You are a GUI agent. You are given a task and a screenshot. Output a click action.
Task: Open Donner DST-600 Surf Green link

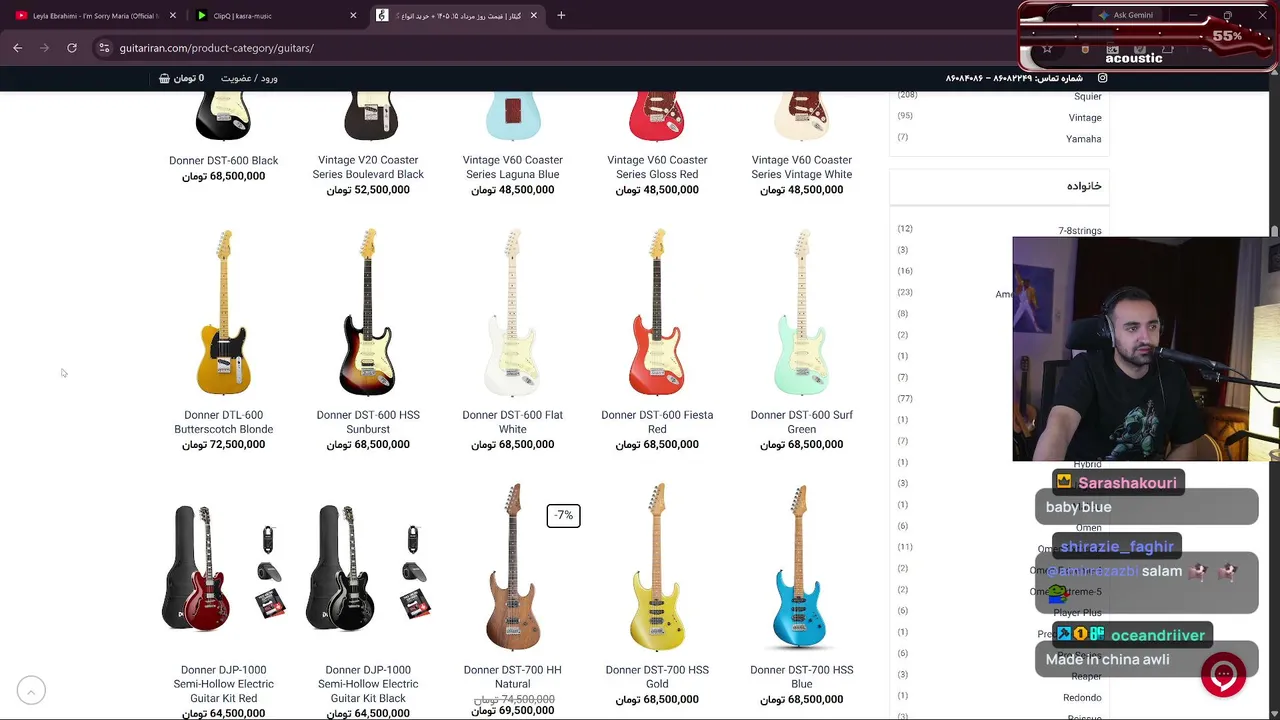point(802,422)
